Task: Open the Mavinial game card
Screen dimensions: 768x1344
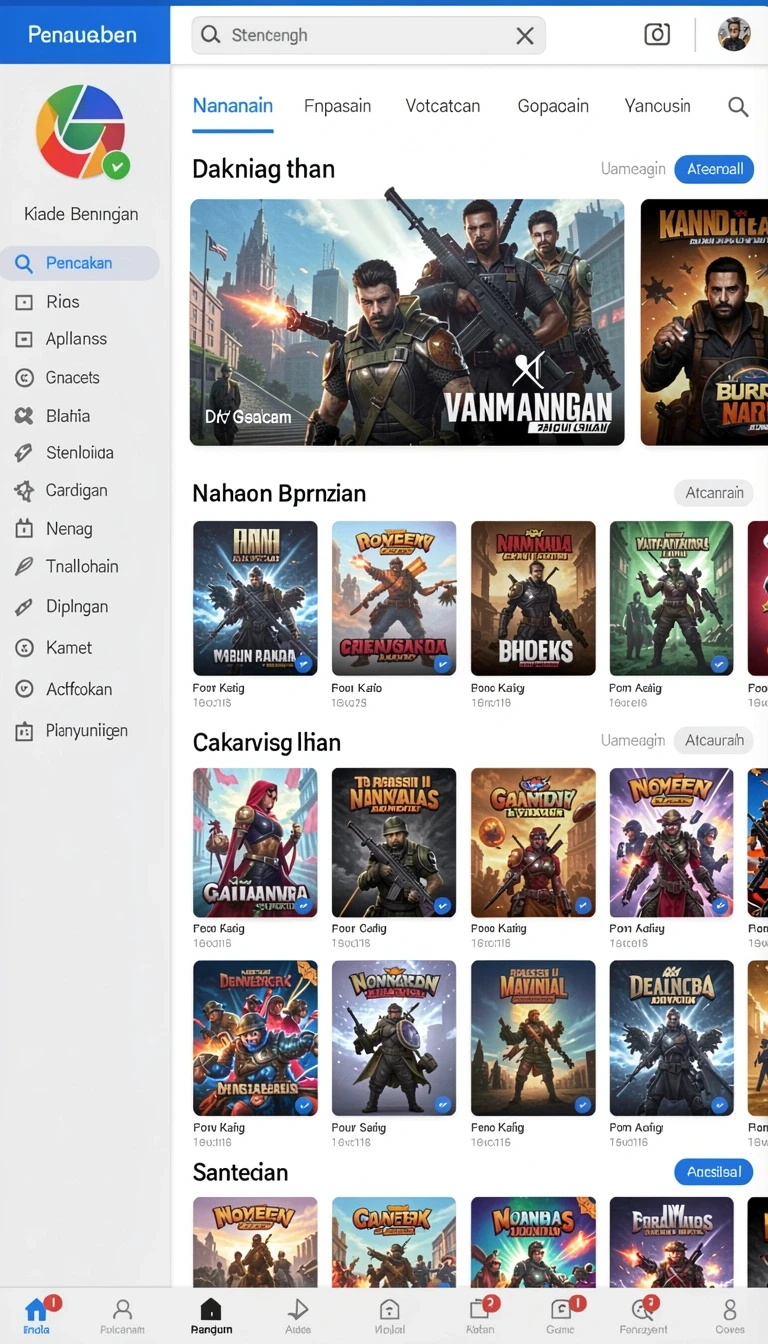Action: pyautogui.click(x=533, y=1038)
